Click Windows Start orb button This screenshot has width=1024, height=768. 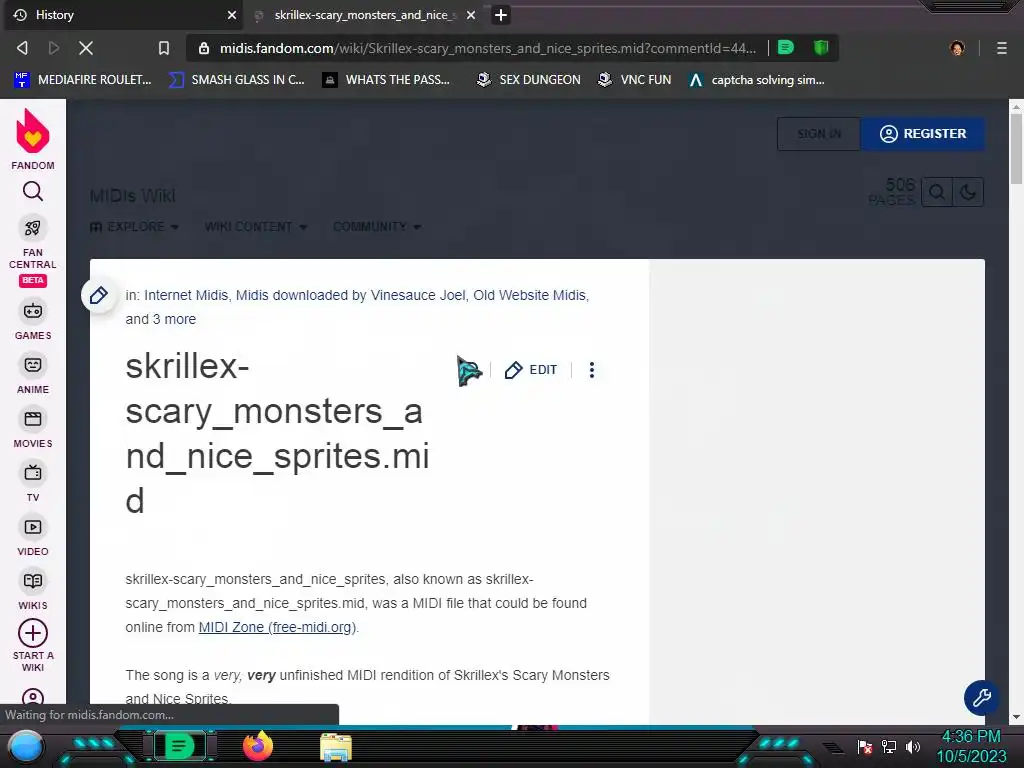[26, 746]
